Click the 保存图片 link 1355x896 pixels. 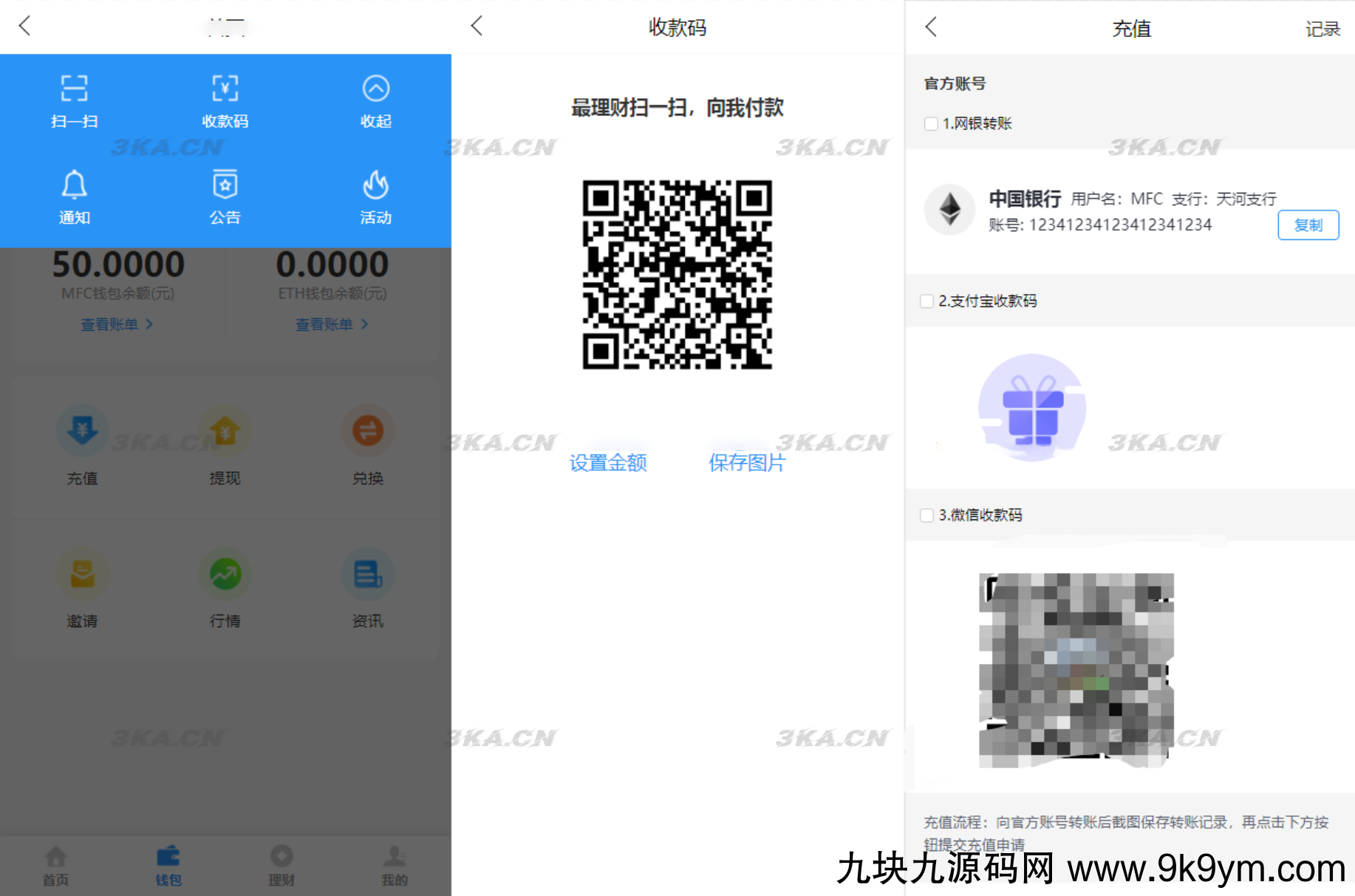pos(747,463)
